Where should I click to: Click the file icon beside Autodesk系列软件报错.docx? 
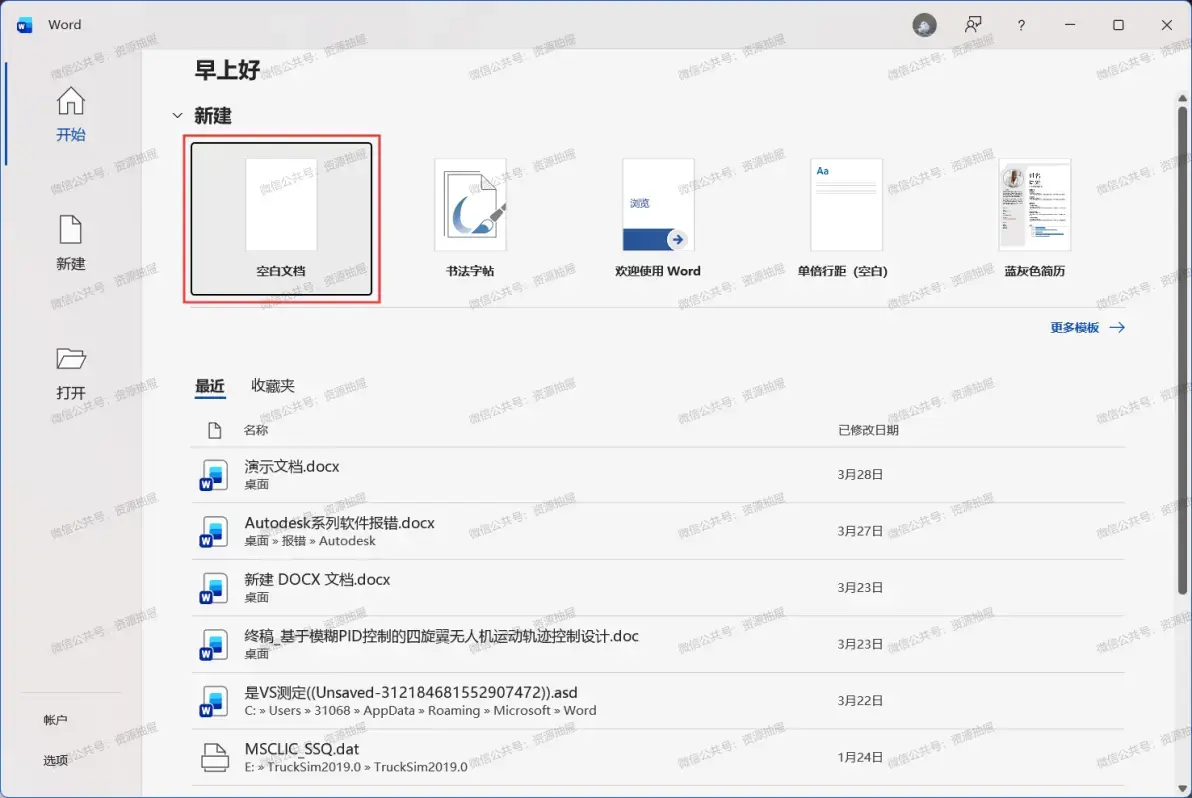[x=214, y=531]
